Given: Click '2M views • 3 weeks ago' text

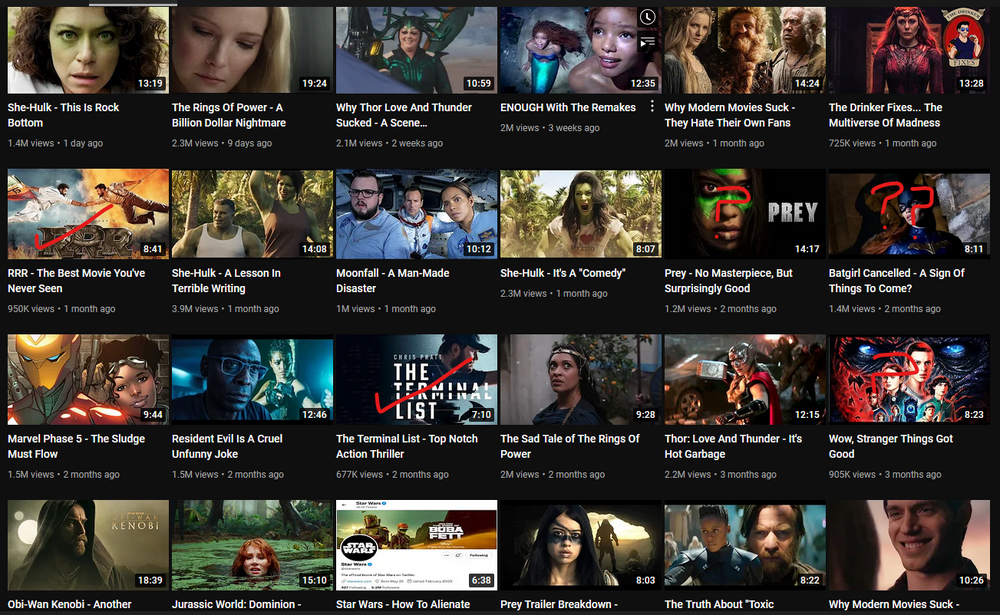Looking at the screenshot, I should pyautogui.click(x=550, y=128).
